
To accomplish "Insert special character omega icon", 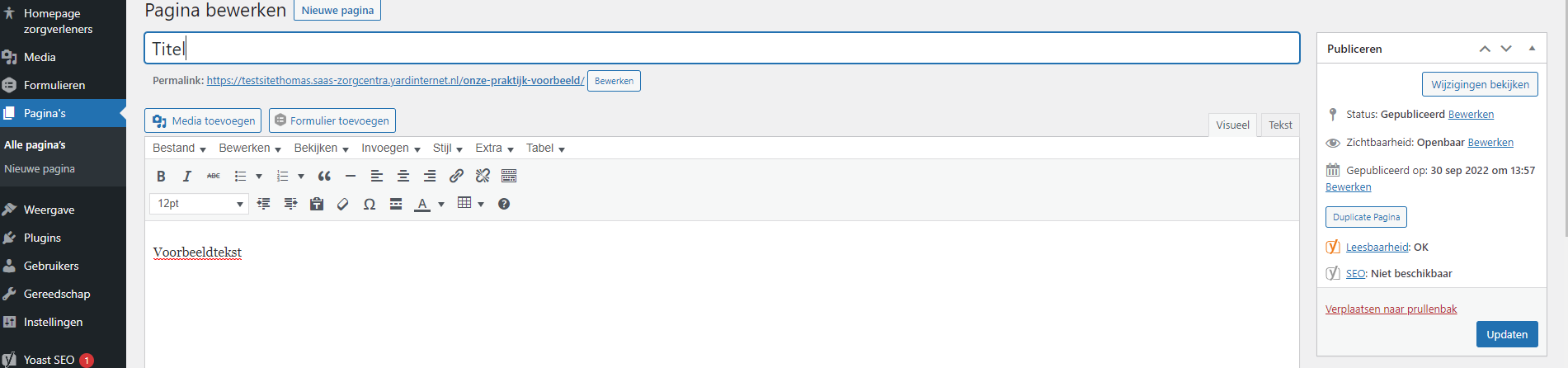I will pyautogui.click(x=370, y=204).
